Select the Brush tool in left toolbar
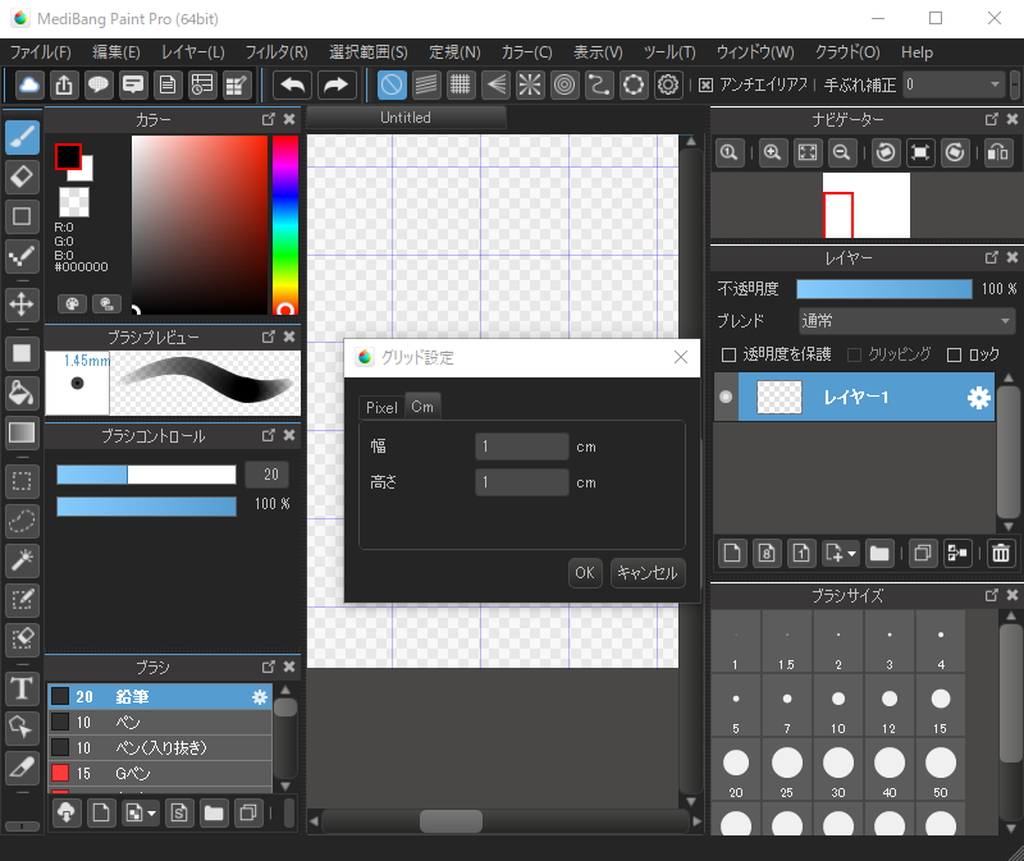1024x861 pixels. 22,138
